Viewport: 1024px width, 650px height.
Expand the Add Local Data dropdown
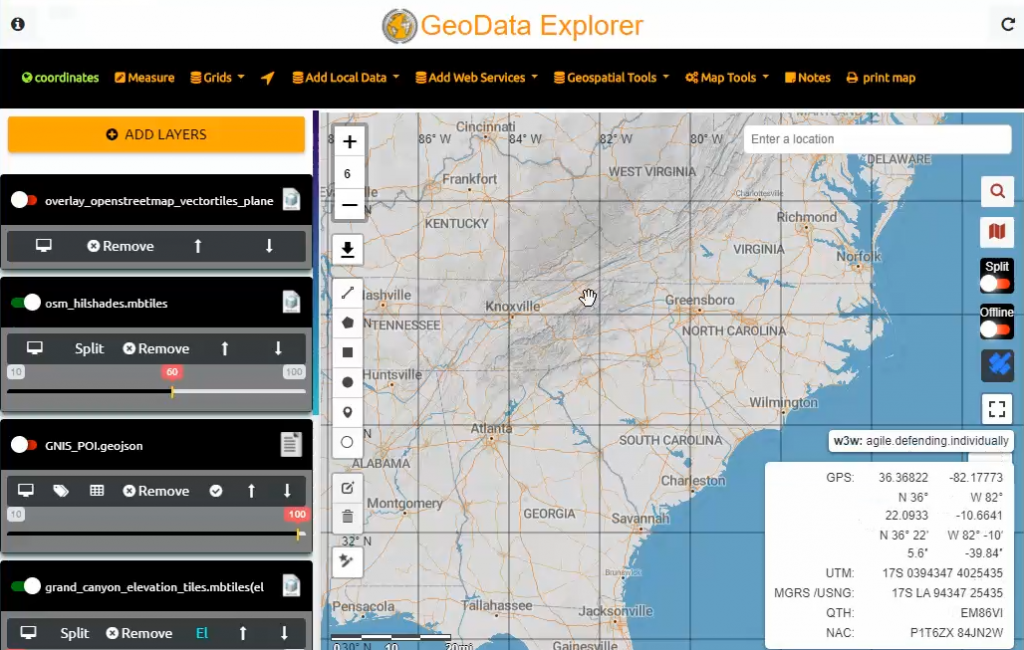tap(345, 78)
